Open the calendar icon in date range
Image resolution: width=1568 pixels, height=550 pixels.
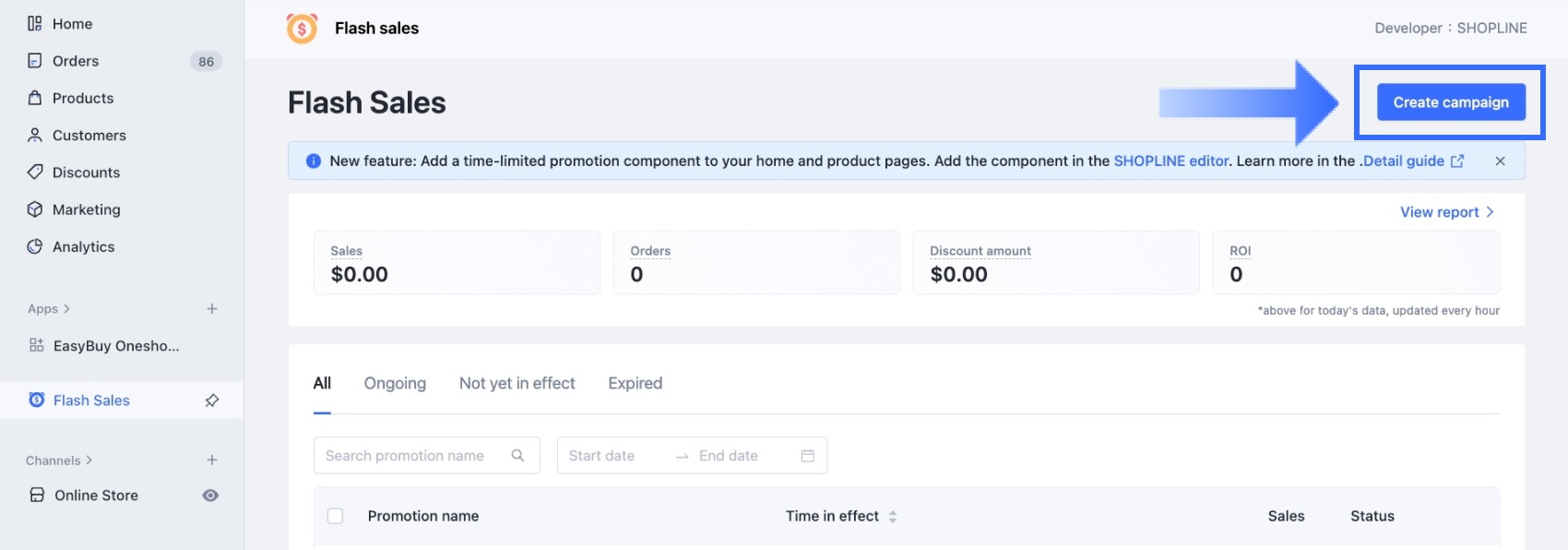point(807,456)
